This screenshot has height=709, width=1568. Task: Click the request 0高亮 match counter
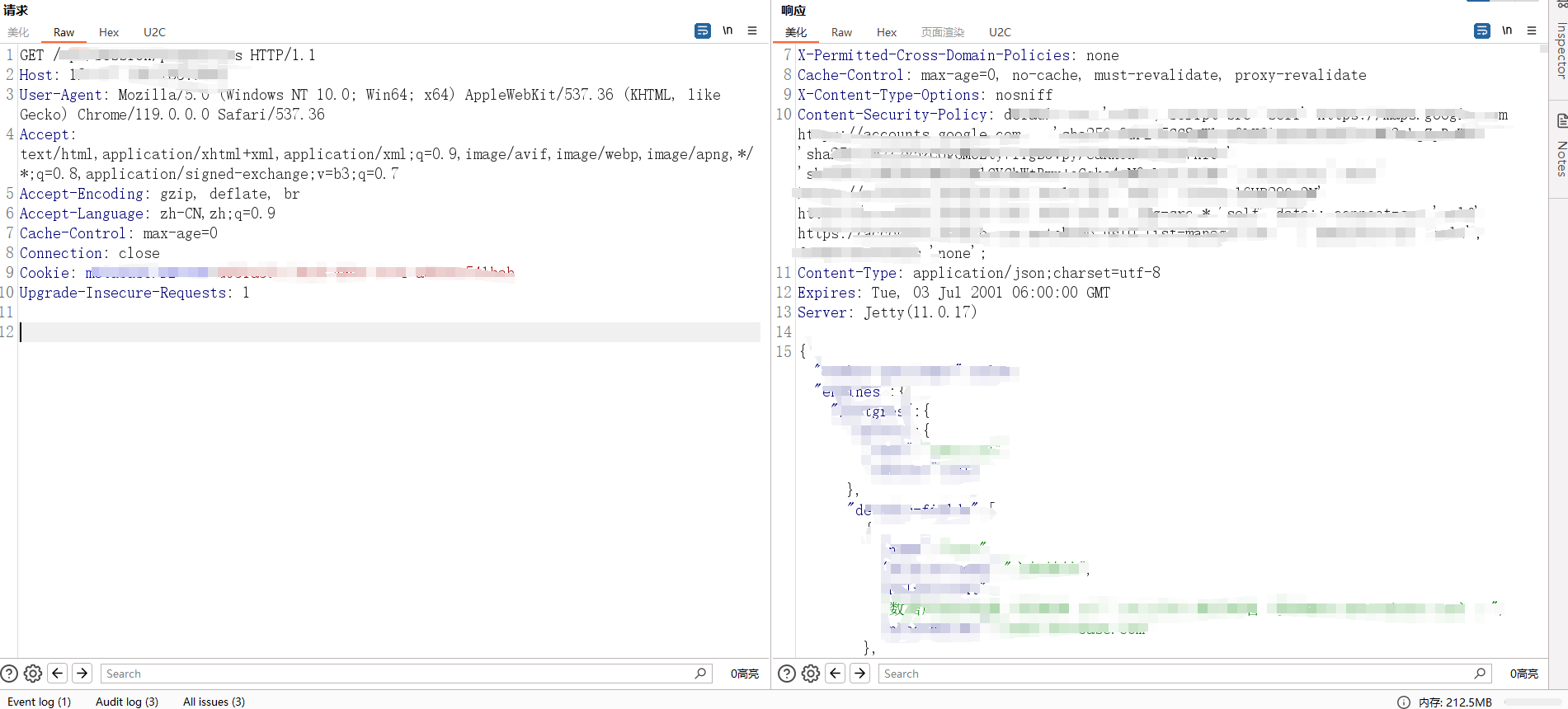coord(744,674)
